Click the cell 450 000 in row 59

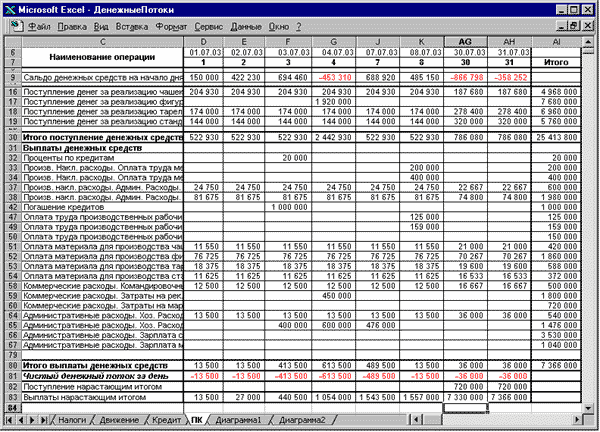[x=334, y=296]
